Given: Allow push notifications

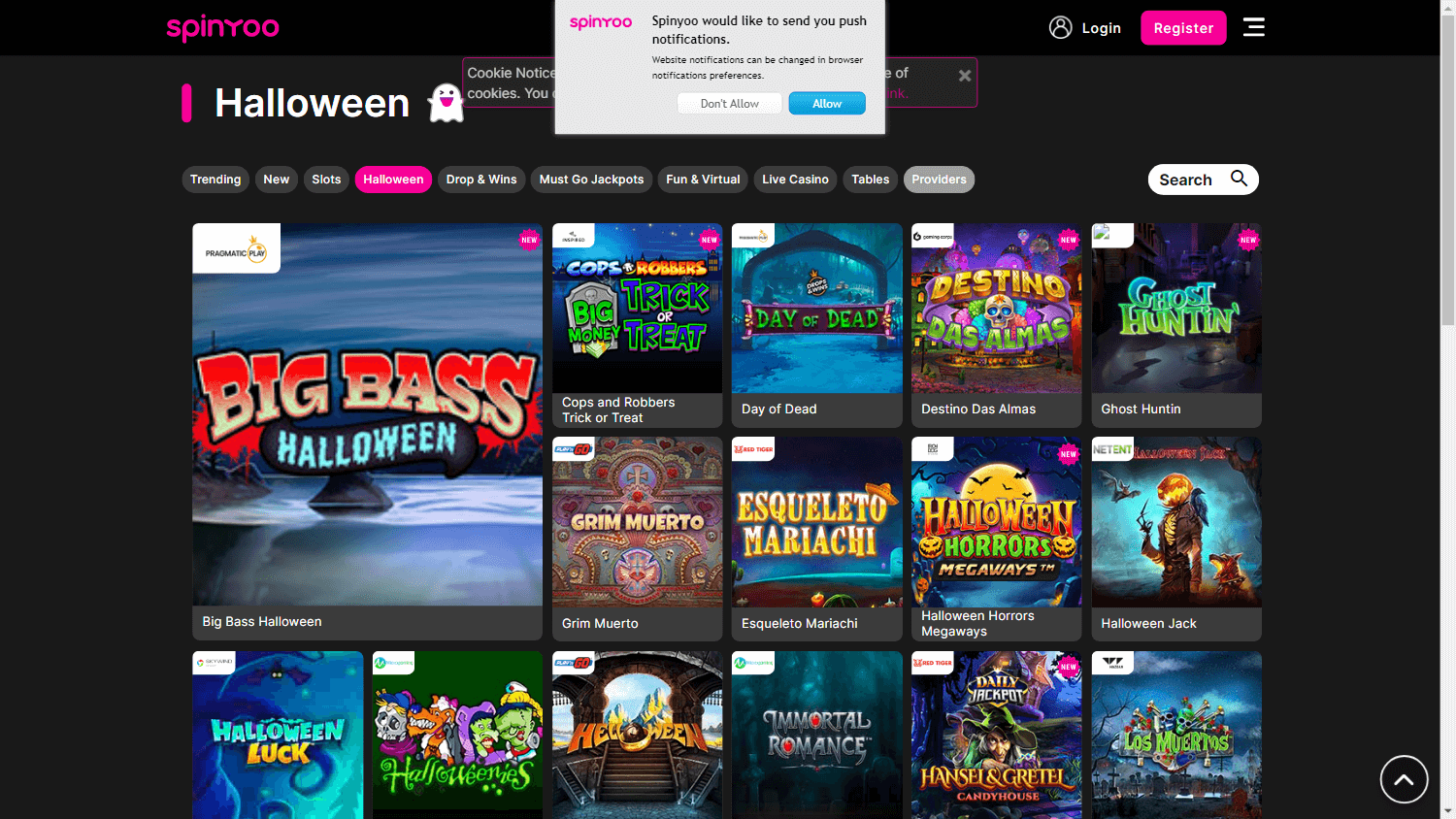Looking at the screenshot, I should (x=826, y=104).
